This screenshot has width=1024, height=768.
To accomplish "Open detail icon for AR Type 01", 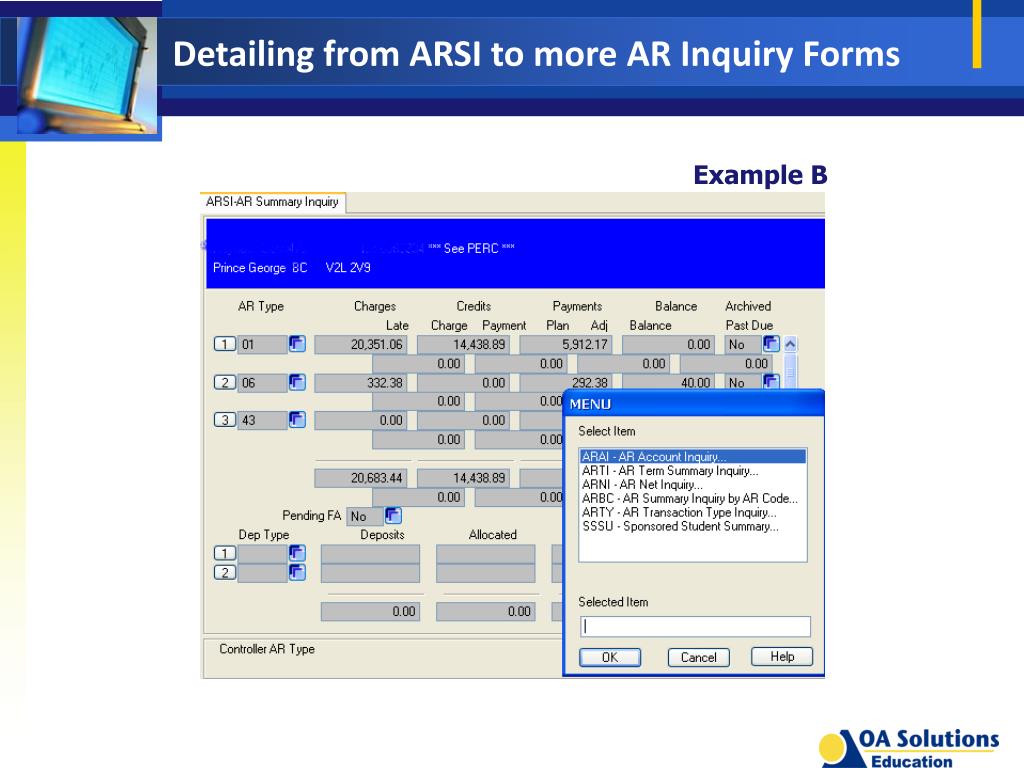I will pos(297,344).
